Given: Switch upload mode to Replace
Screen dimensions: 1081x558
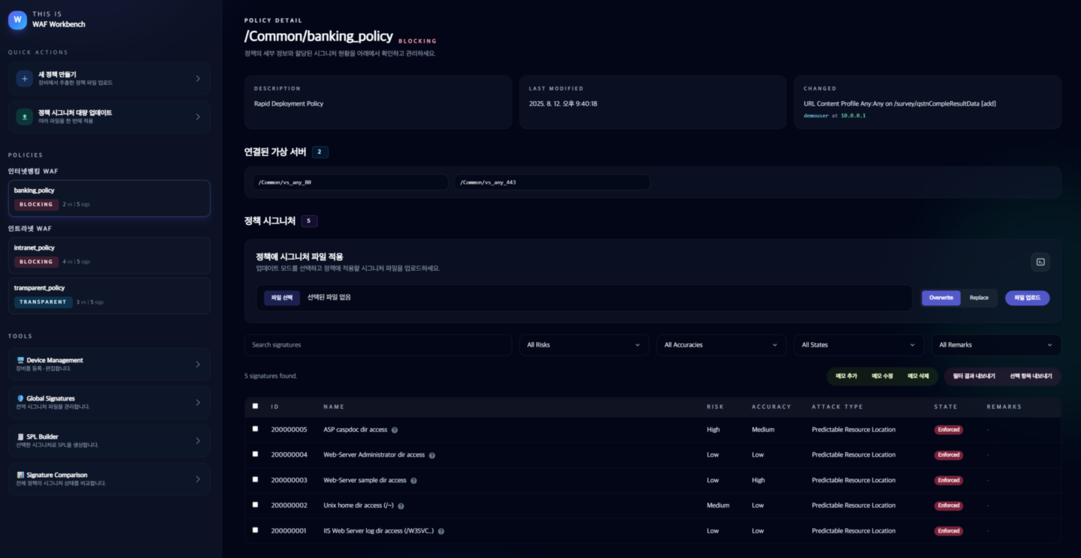Looking at the screenshot, I should pyautogui.click(x=979, y=298).
